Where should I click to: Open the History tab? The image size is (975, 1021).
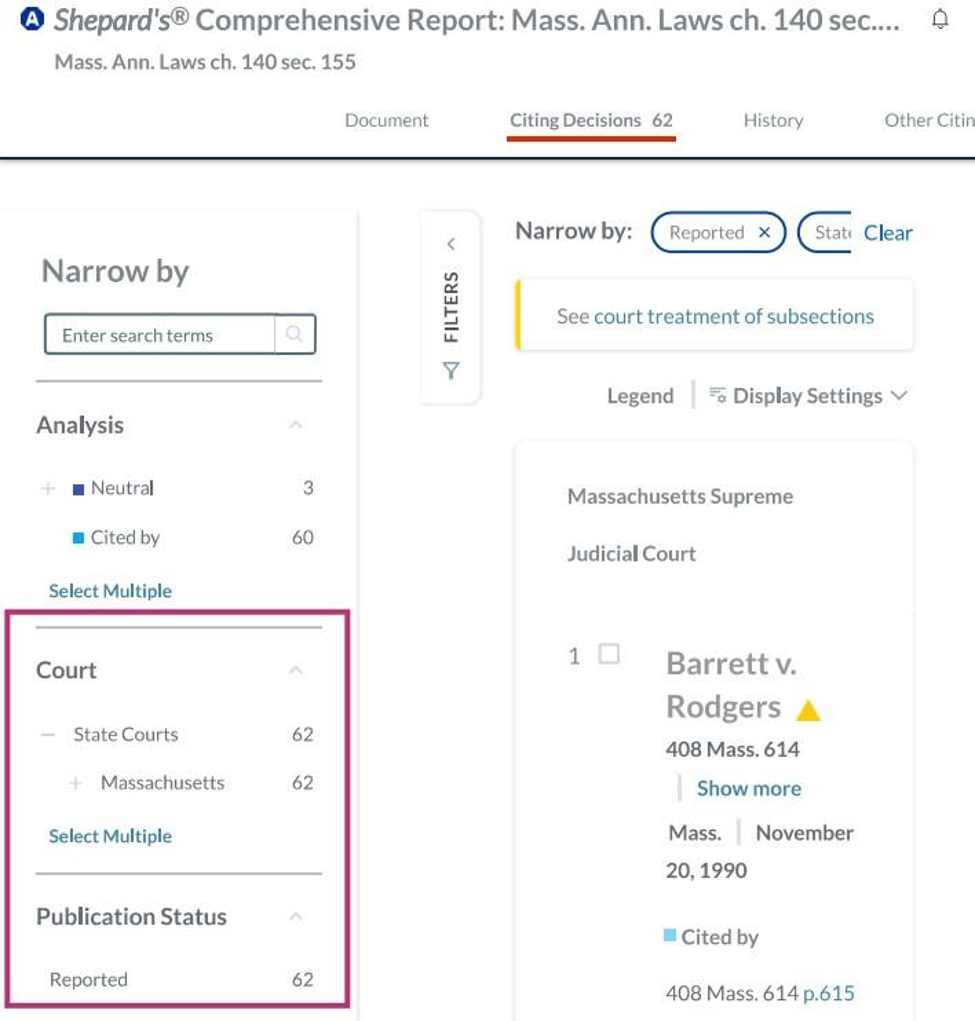tap(773, 120)
